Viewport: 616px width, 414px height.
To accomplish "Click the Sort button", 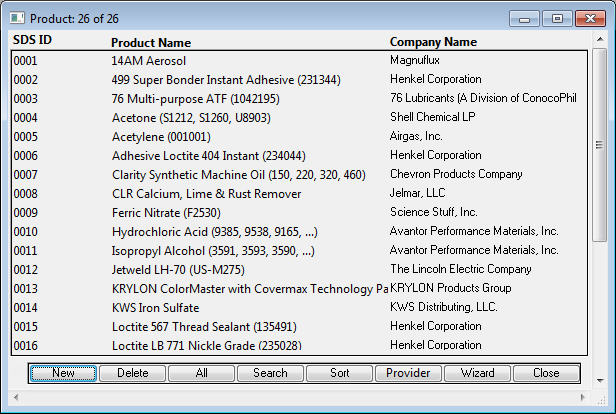I will click(x=339, y=373).
